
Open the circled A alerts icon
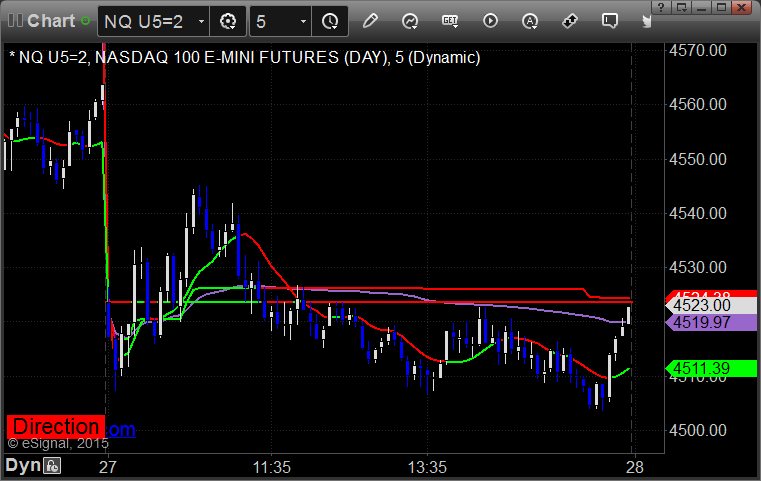pos(530,20)
